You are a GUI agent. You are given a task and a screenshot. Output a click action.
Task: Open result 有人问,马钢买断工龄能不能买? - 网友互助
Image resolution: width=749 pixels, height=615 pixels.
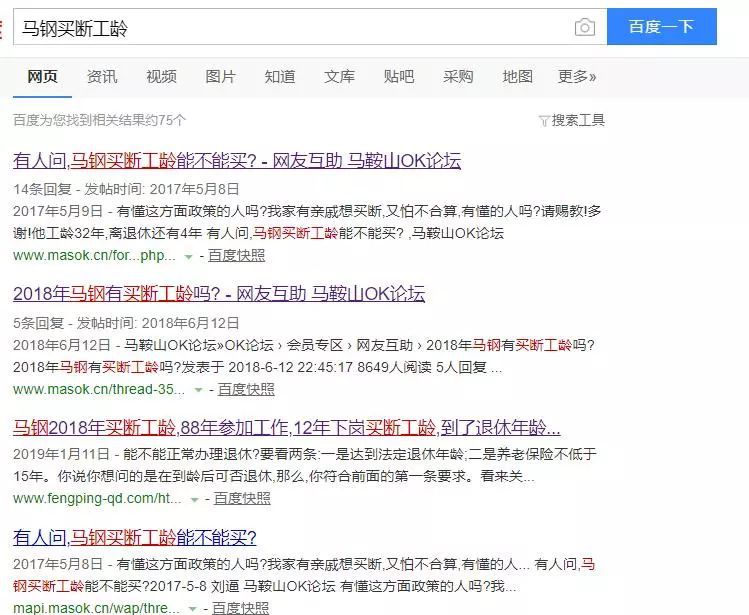[237, 161]
